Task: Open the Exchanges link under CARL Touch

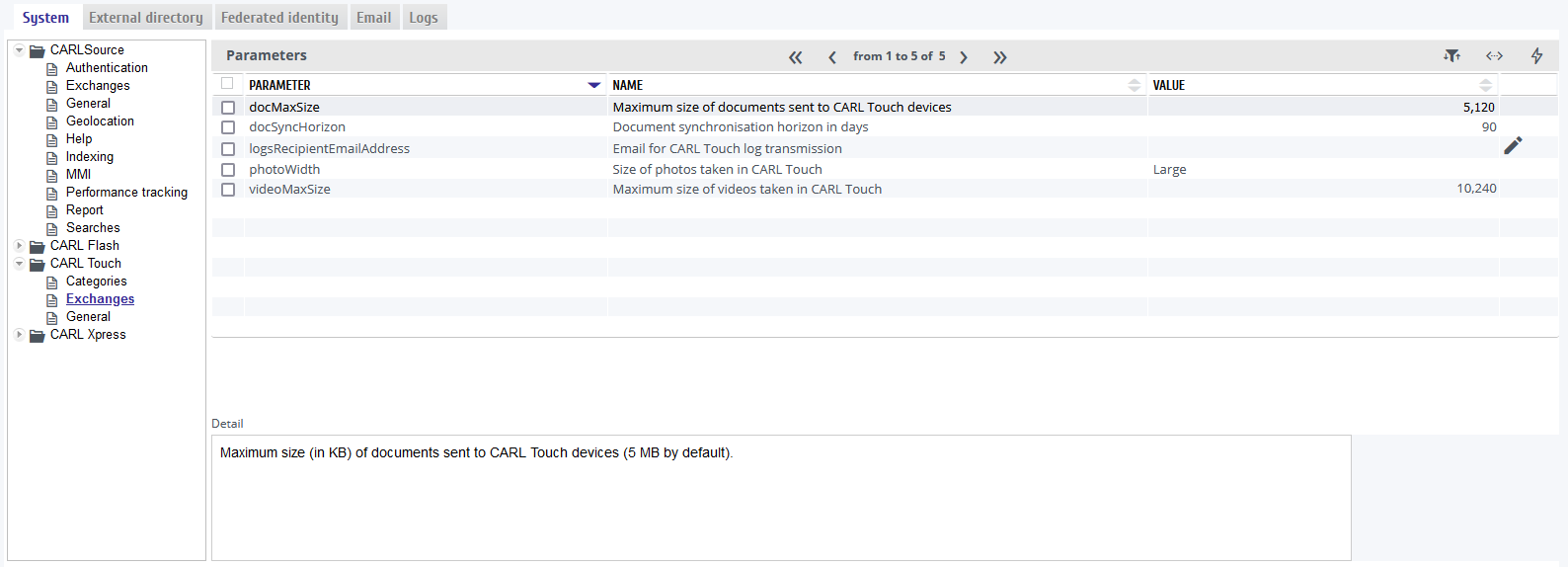Action: (x=100, y=299)
